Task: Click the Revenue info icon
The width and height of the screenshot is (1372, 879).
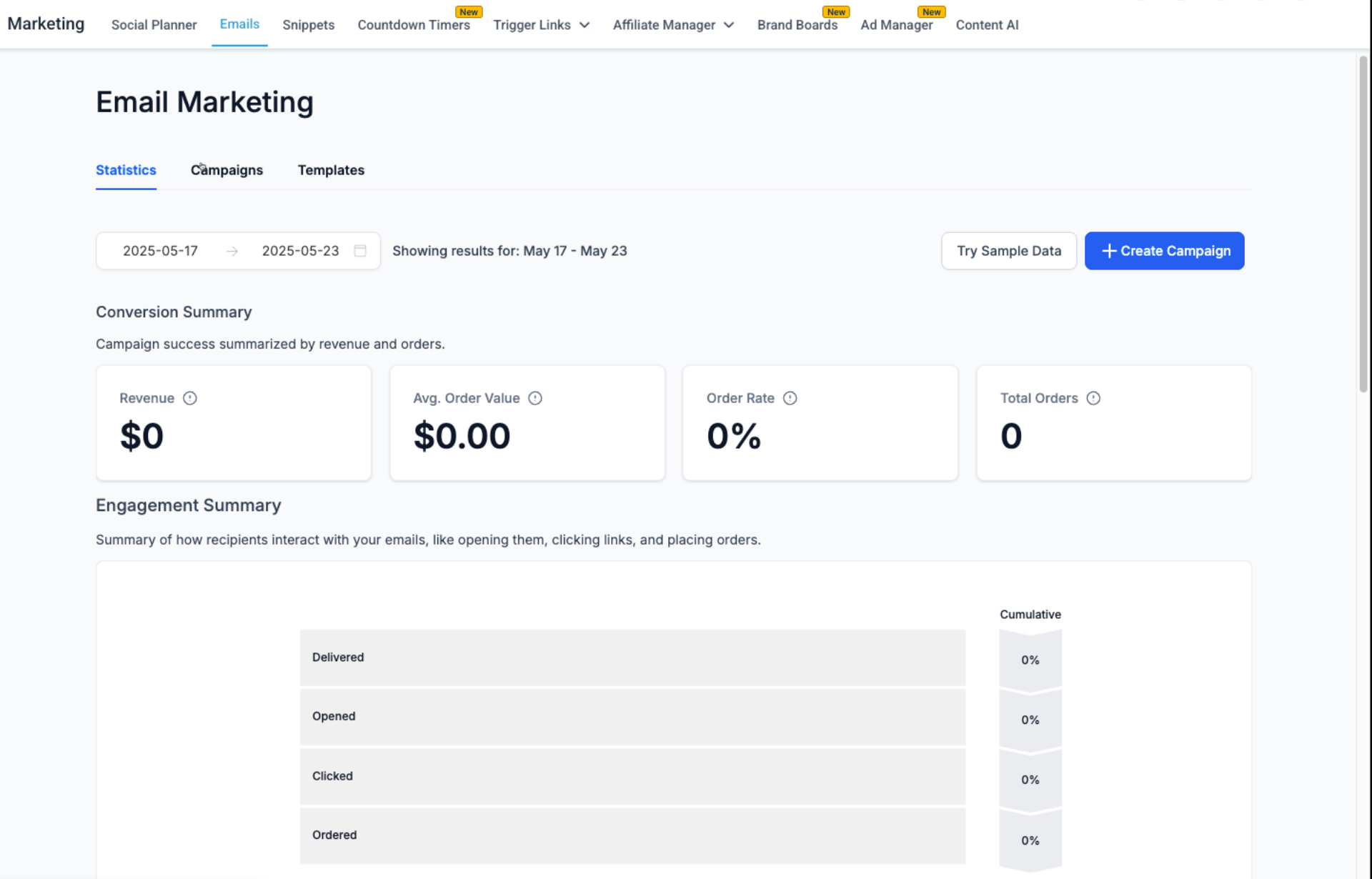Action: point(189,398)
